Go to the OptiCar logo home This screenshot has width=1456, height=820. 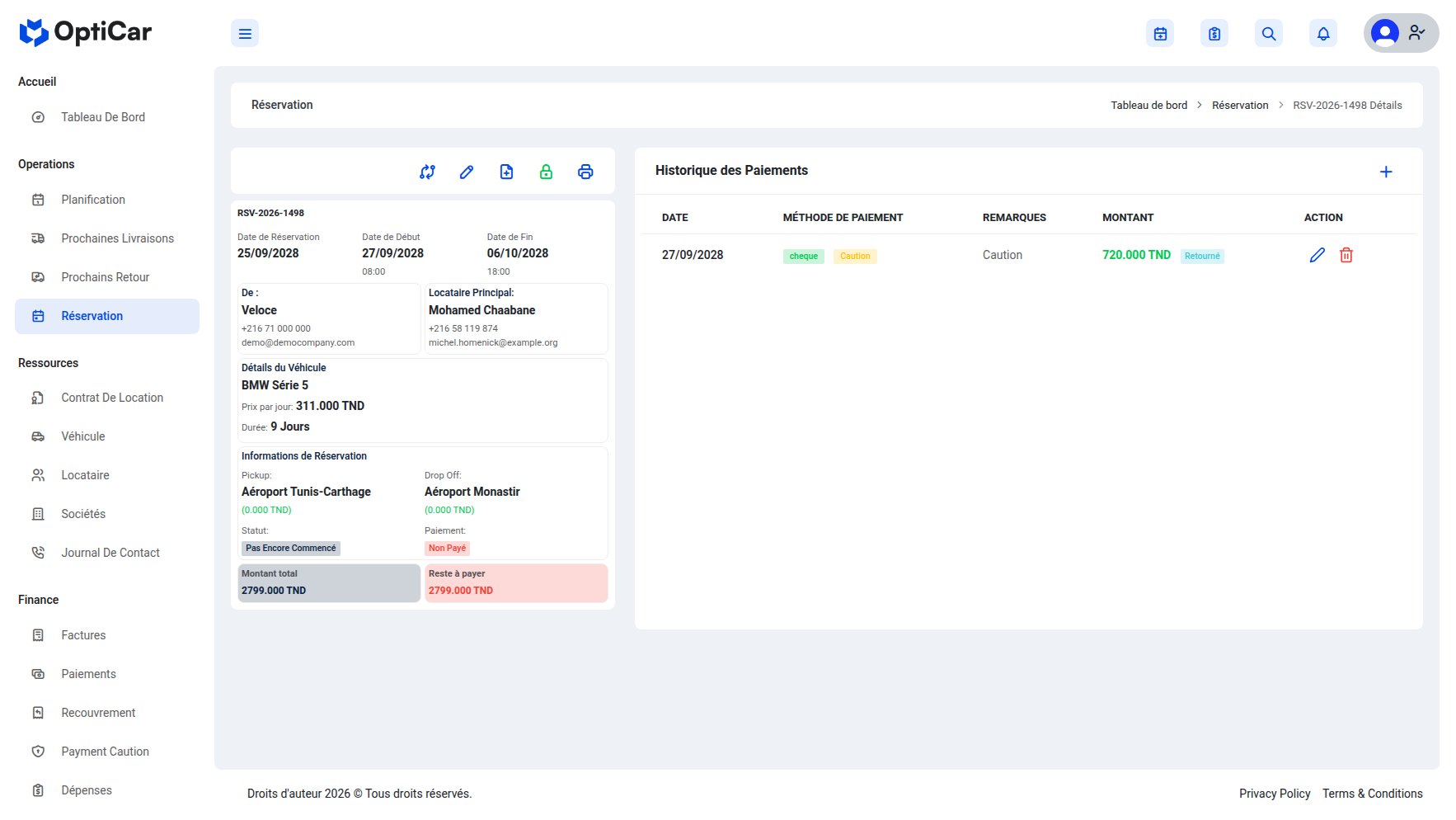[x=86, y=32]
